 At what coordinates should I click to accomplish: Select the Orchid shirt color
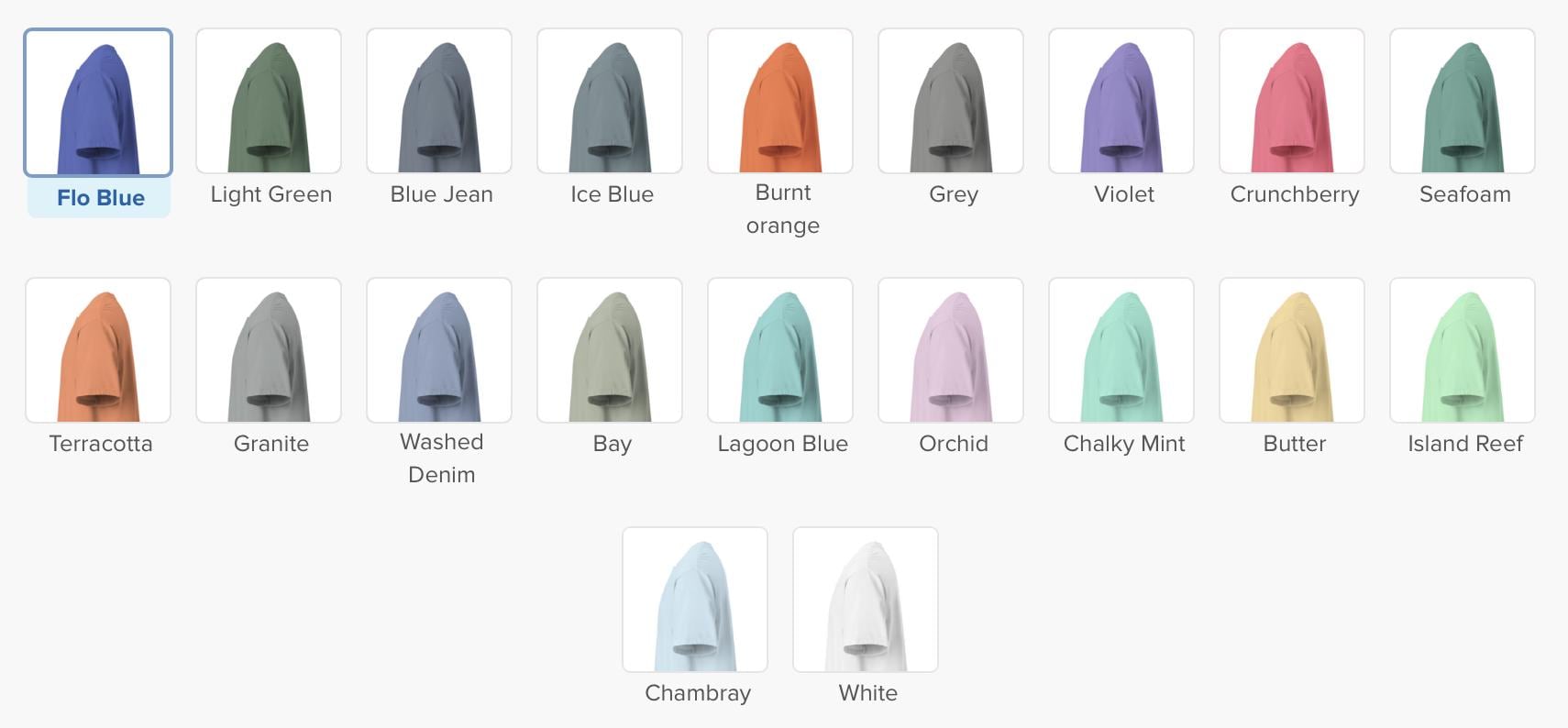tap(951, 350)
